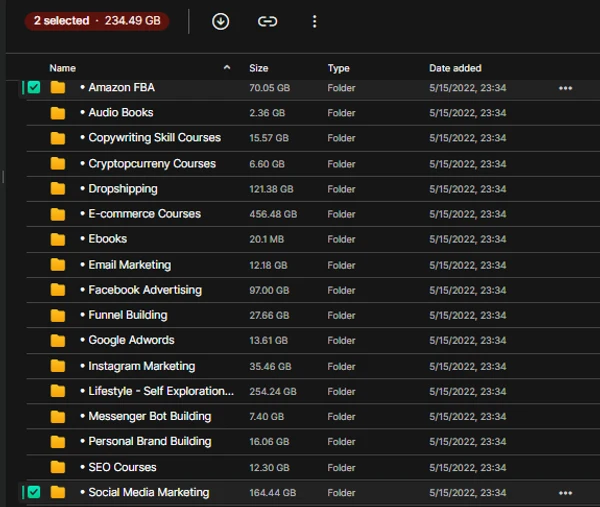600x507 pixels.
Task: Open the Amazon FBA folder name
Action: pos(122,88)
